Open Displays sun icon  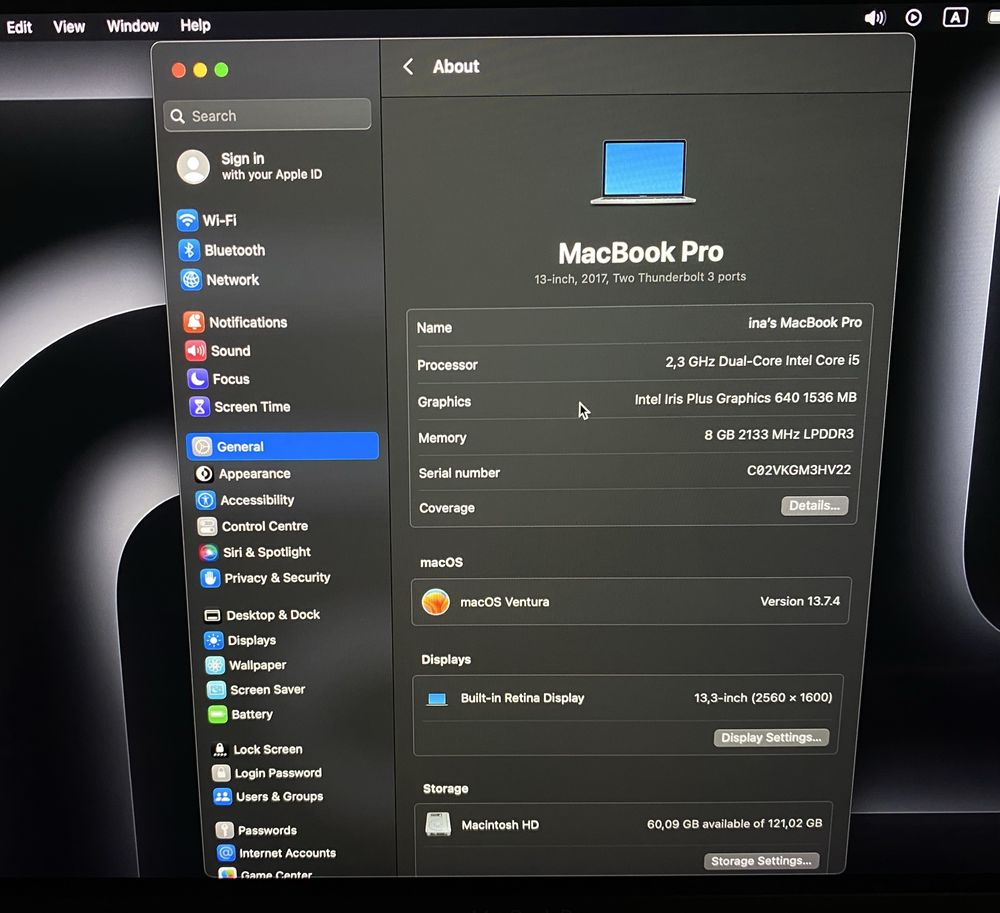point(214,640)
